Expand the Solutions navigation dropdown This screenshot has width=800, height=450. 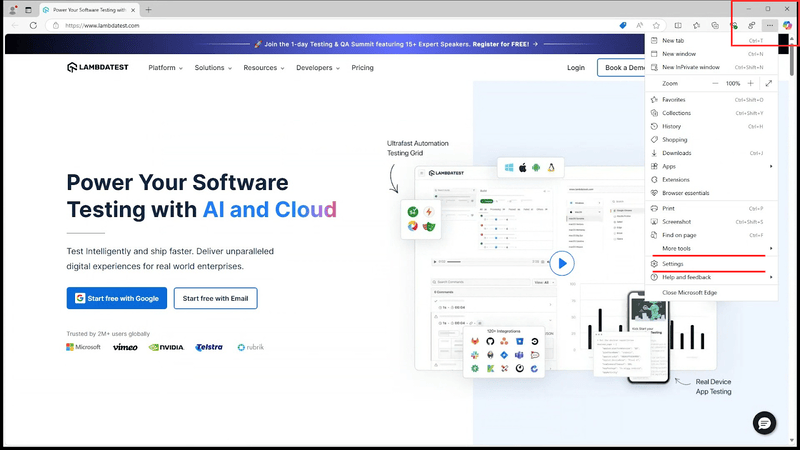pyautogui.click(x=213, y=68)
